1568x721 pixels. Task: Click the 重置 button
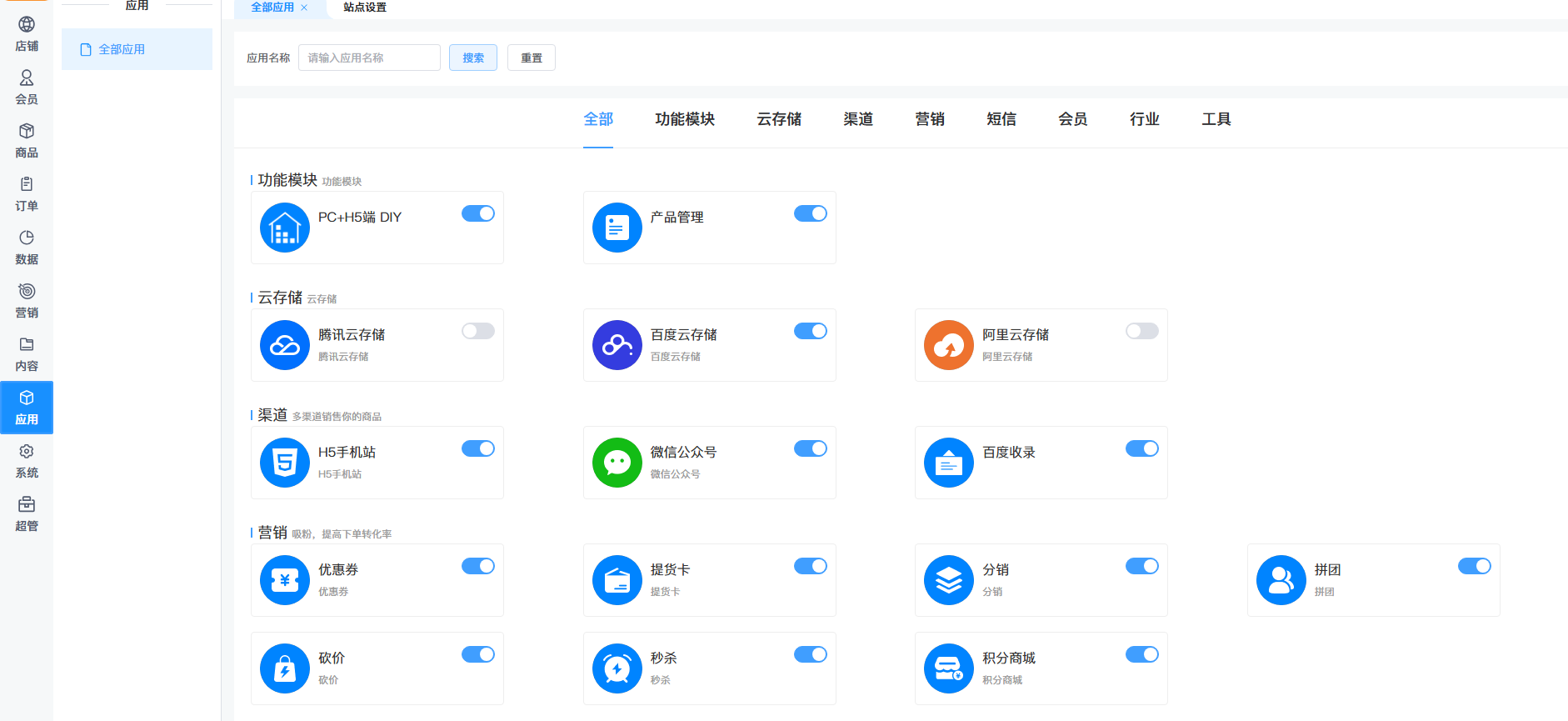(532, 58)
